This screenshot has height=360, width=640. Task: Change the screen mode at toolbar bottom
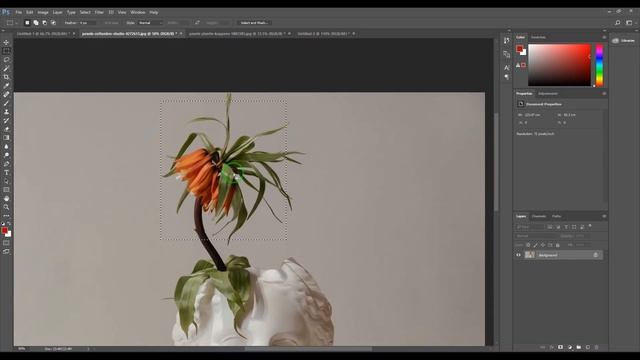[x=6, y=251]
